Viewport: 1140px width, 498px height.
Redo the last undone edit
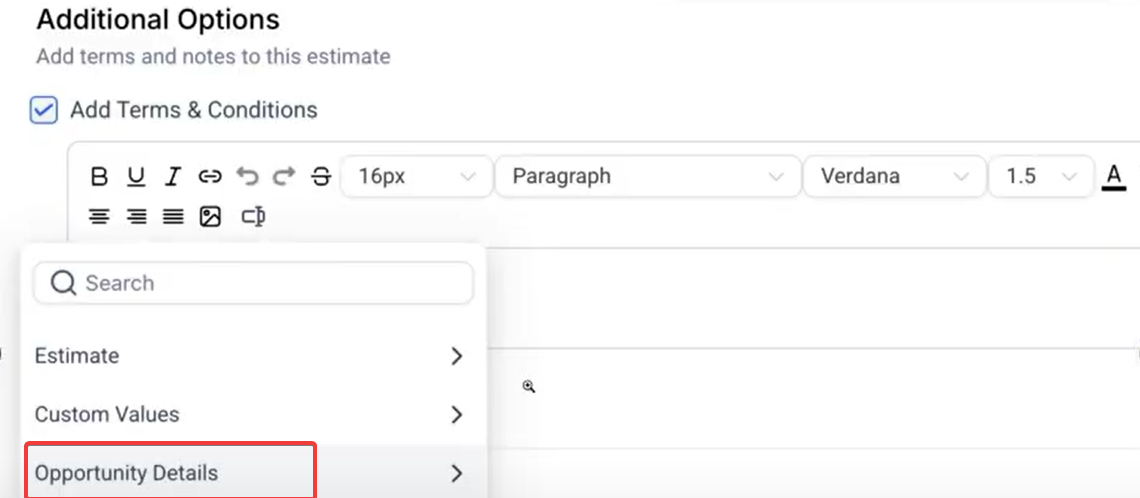[284, 177]
